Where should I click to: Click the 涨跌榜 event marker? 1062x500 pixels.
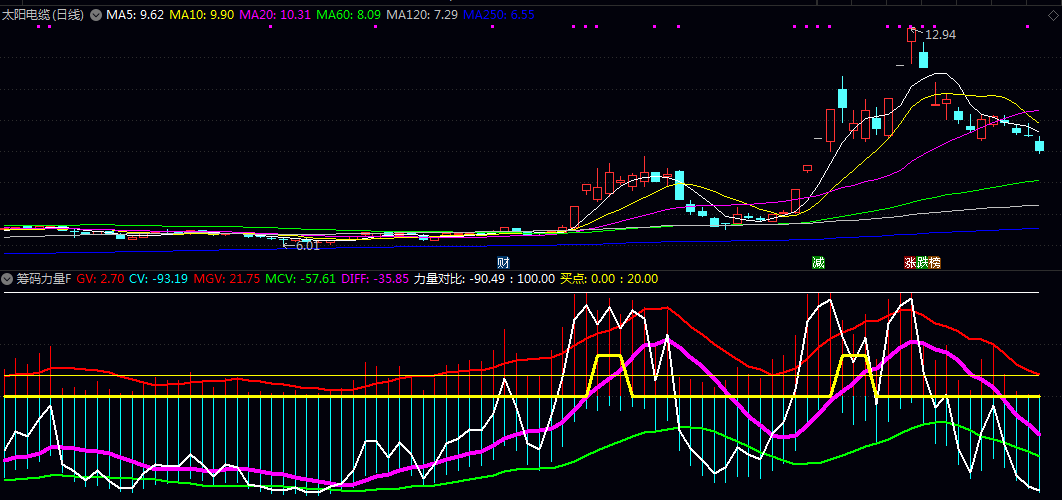point(922,263)
